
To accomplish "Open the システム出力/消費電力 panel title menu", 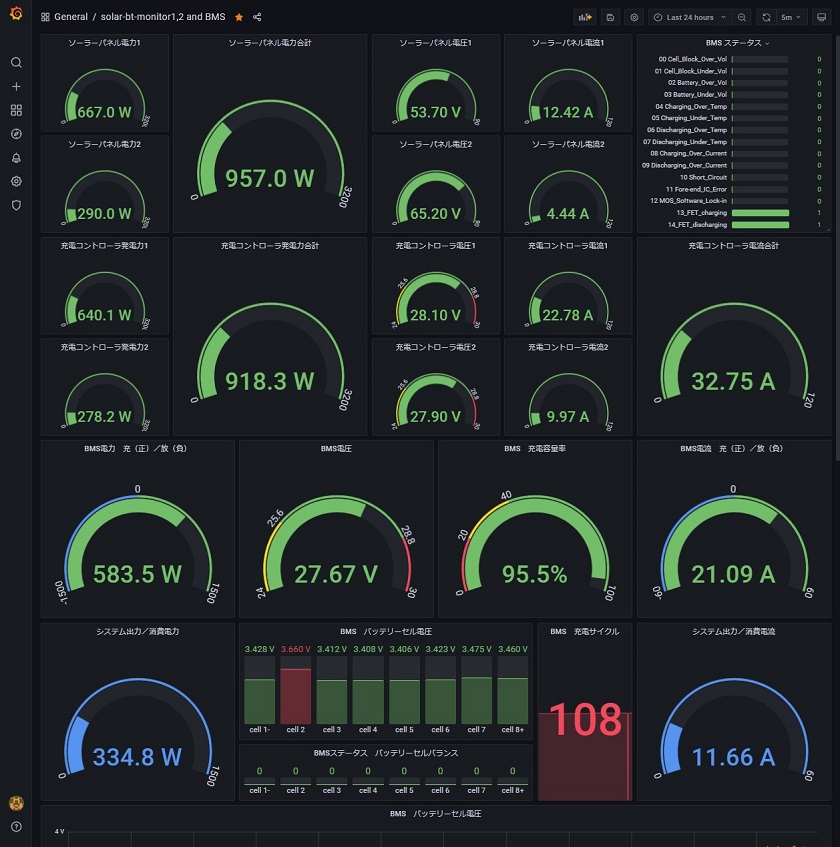I will (138, 631).
